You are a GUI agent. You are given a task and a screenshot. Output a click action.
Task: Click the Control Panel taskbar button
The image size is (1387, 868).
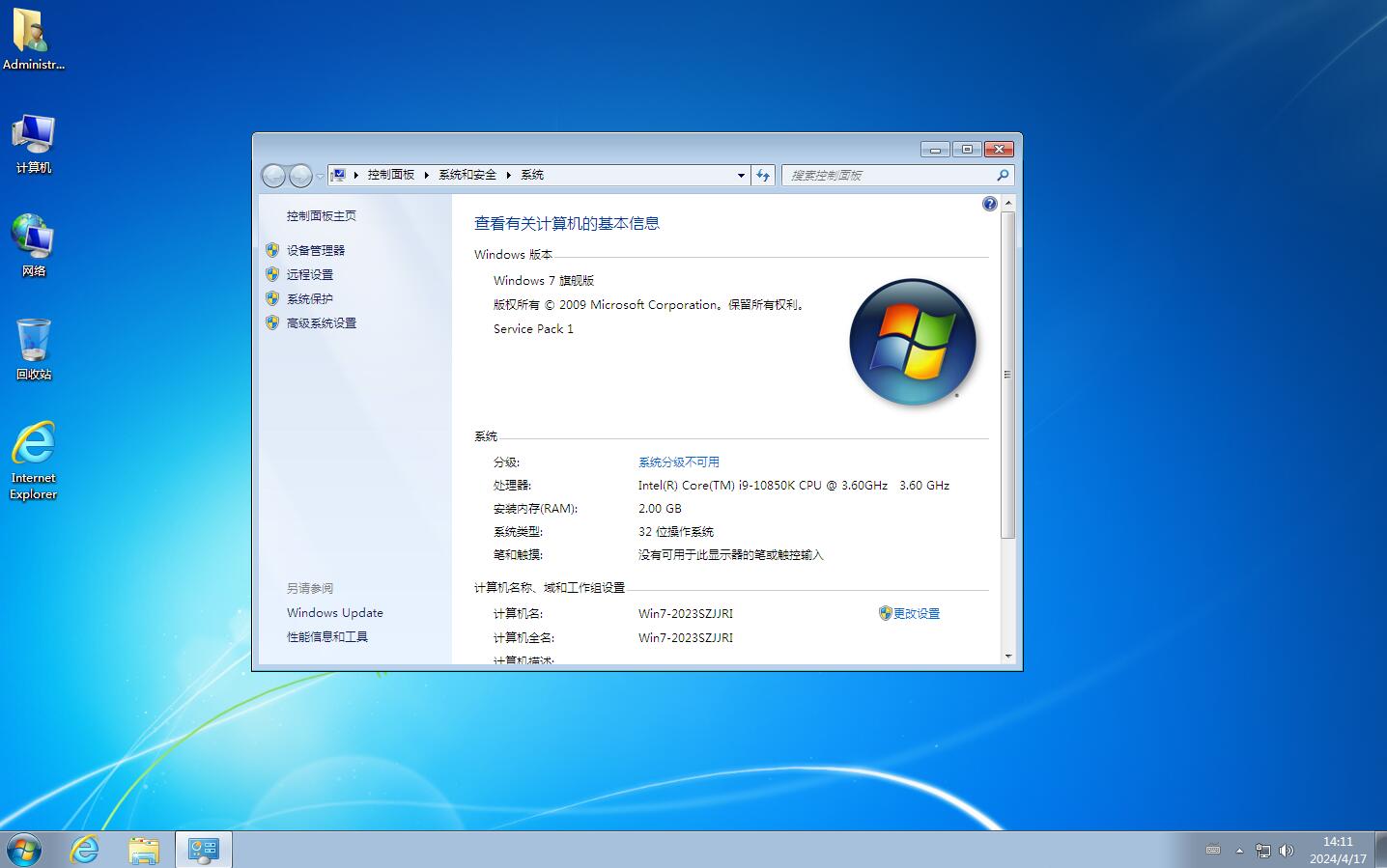coord(204,850)
